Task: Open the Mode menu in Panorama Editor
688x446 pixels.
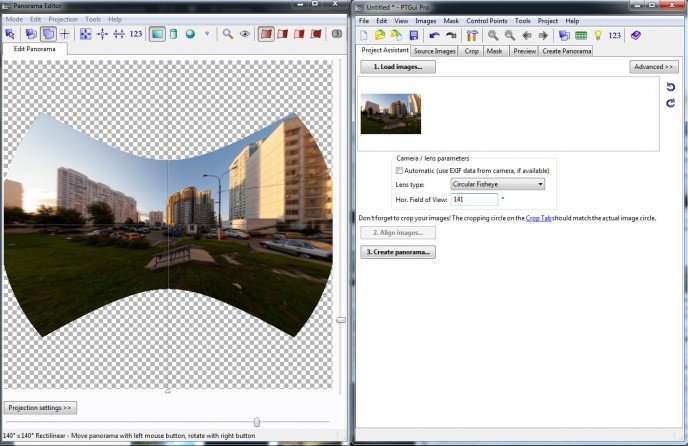Action: [14, 19]
